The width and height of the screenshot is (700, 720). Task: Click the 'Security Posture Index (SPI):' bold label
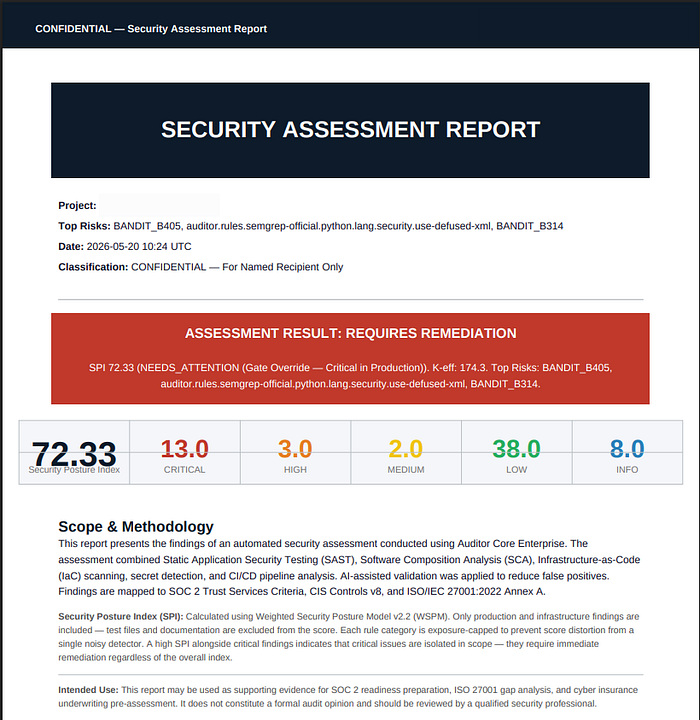121,616
